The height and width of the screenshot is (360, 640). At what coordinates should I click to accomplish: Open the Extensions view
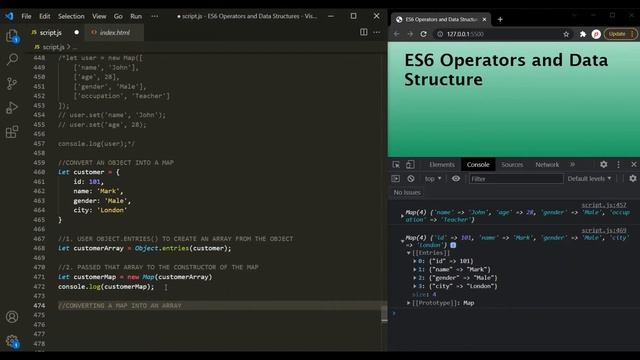click(x=12, y=132)
